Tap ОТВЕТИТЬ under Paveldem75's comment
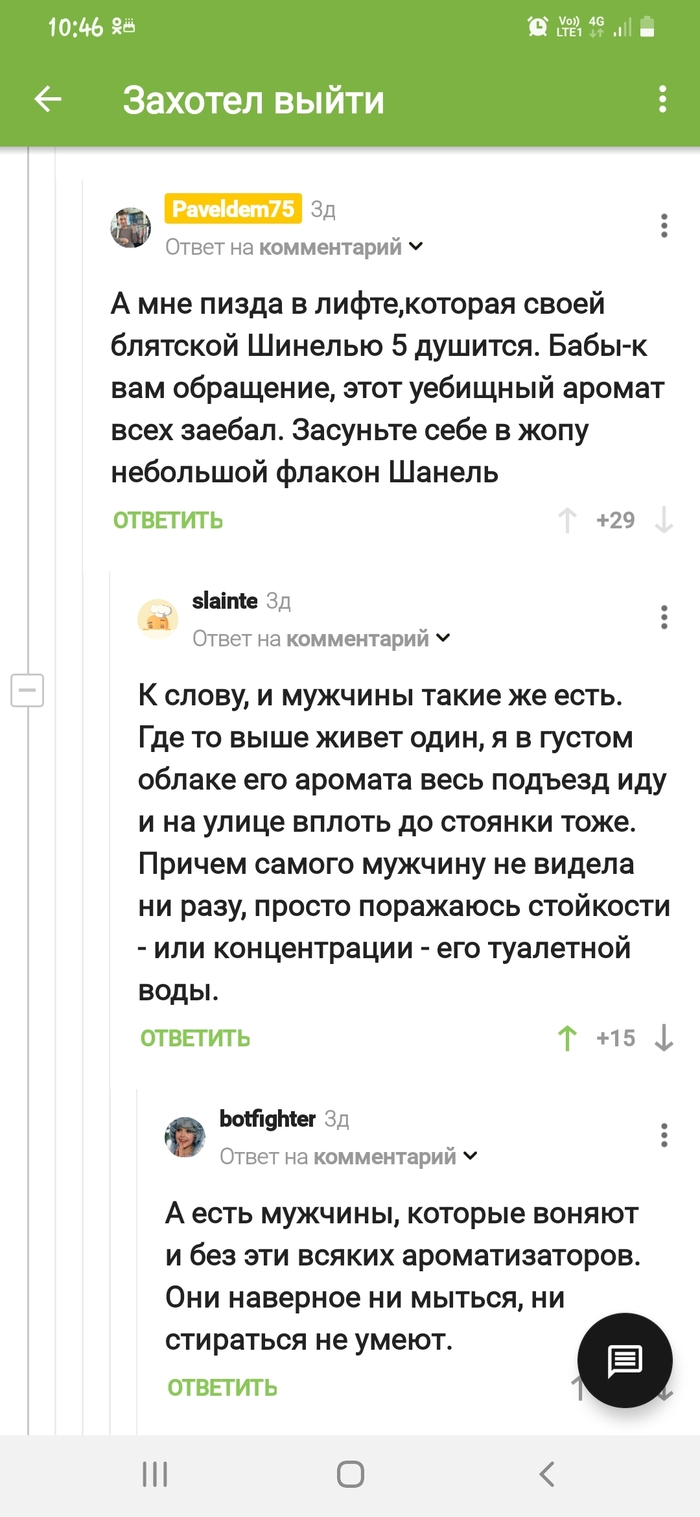Screen dimensions: 700x1517 167,519
